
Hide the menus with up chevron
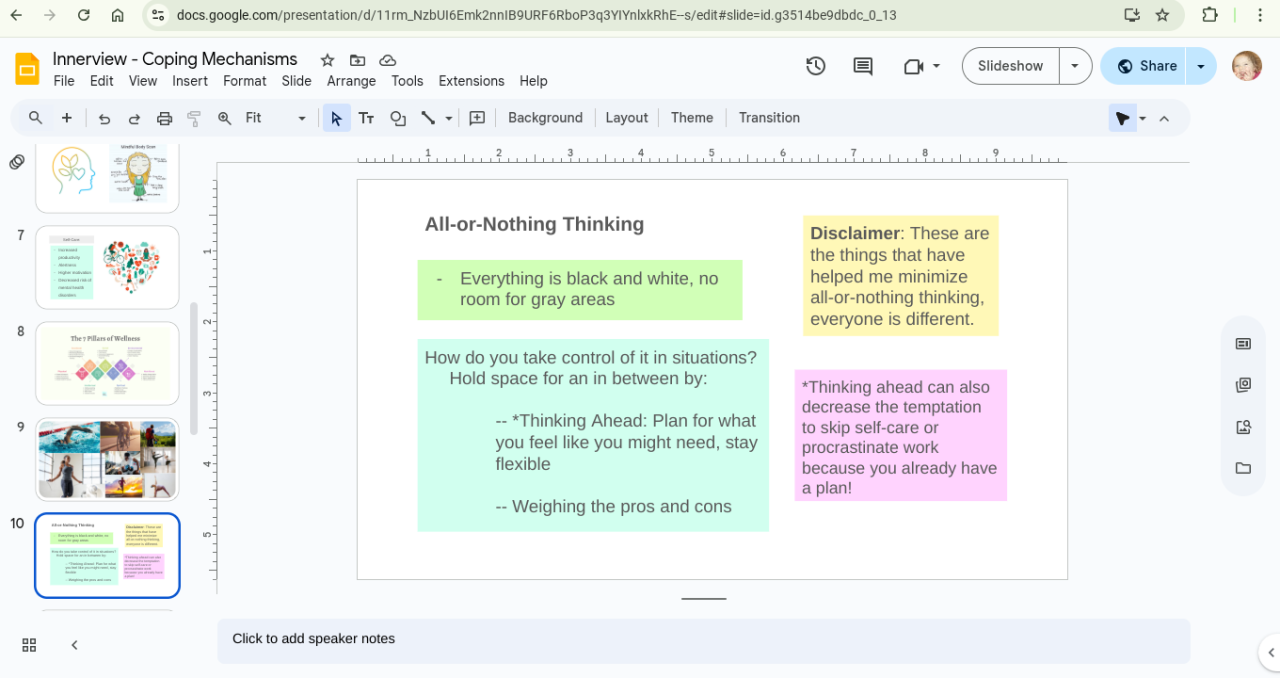1164,118
